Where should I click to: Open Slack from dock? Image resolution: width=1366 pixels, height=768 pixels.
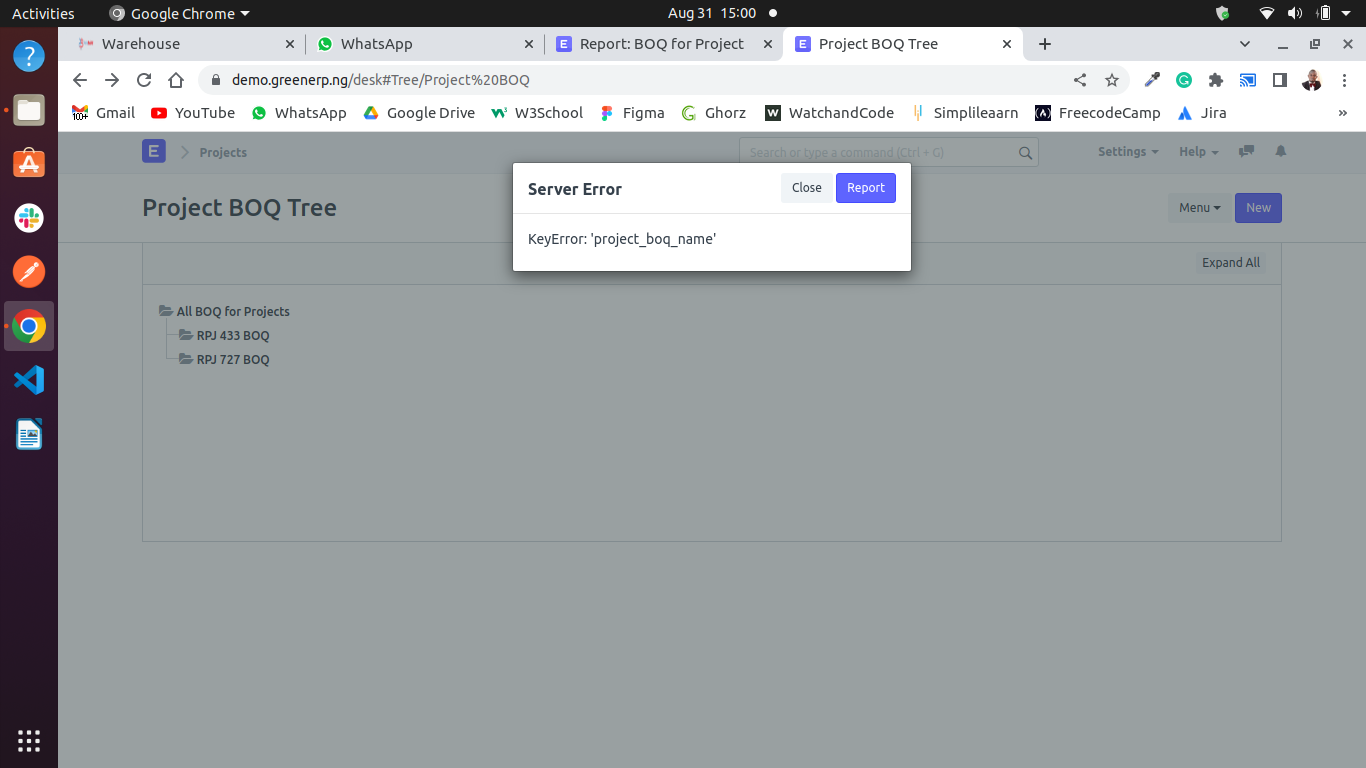[29, 217]
